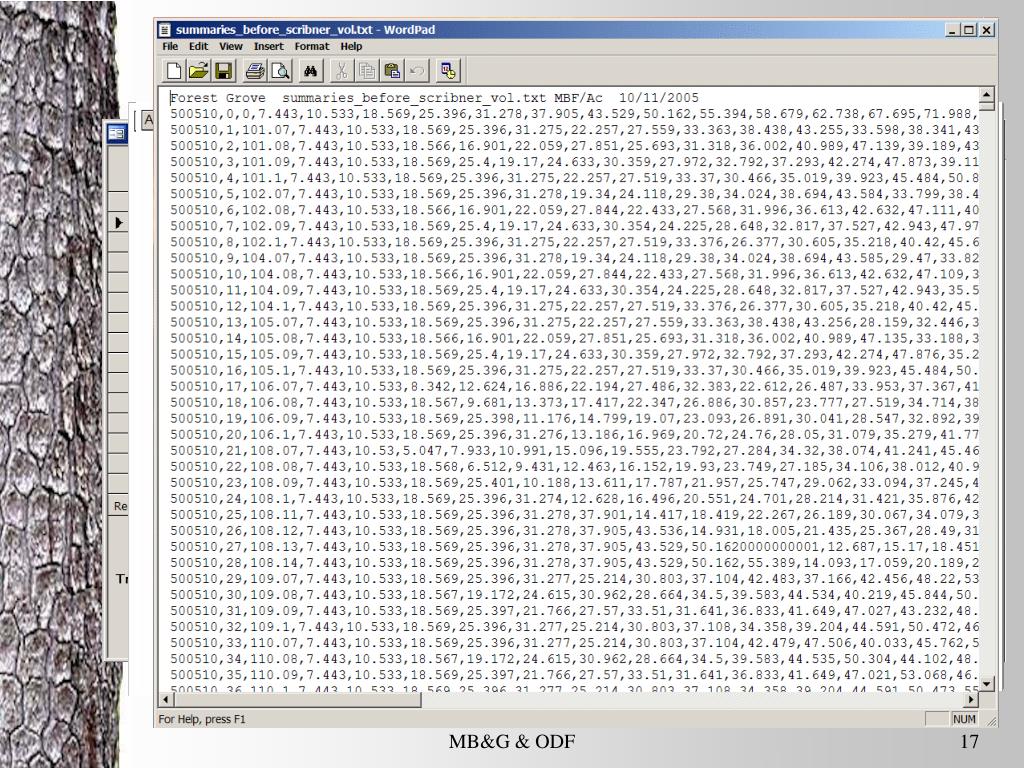Open Print Preview from the toolbar
Viewport: 1024px width, 768px height.
click(280, 71)
